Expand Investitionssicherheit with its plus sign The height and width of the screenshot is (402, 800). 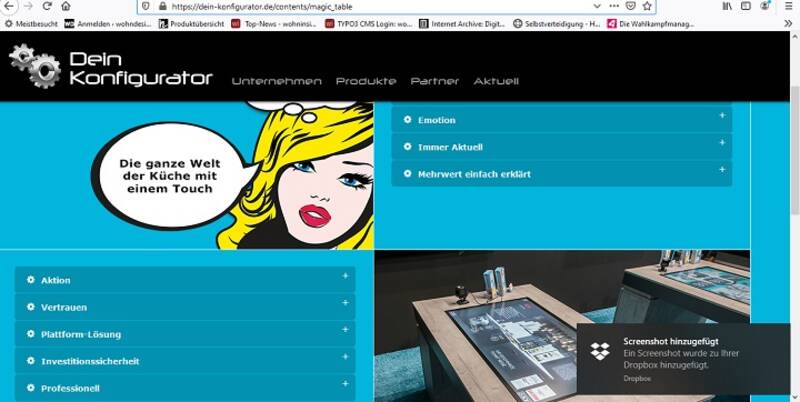[345, 356]
